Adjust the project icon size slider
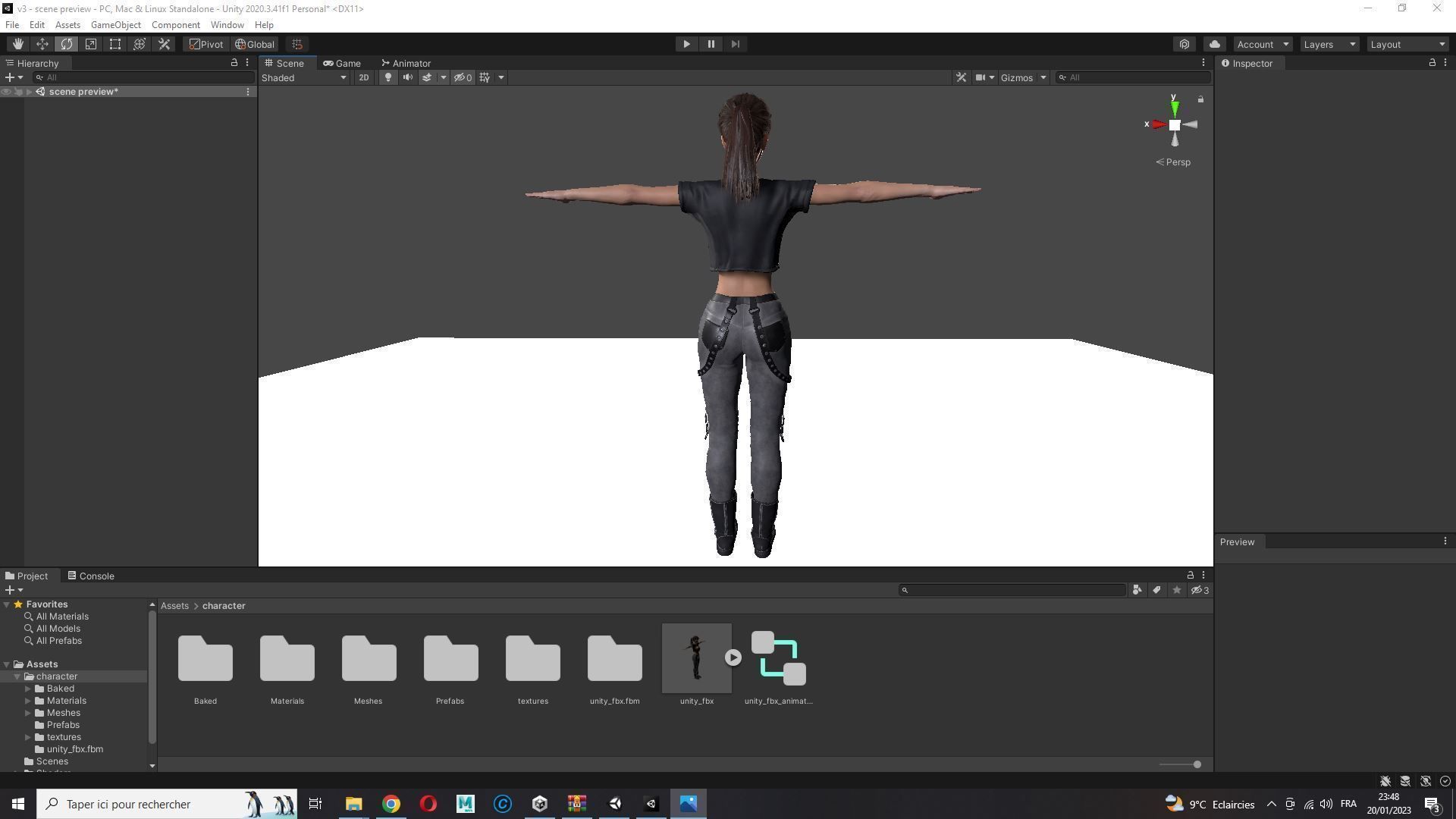This screenshot has height=819, width=1456. 1197,764
